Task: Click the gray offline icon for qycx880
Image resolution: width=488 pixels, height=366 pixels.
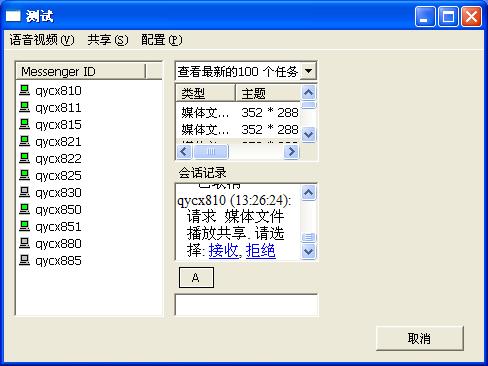Action: pyautogui.click(x=24, y=243)
